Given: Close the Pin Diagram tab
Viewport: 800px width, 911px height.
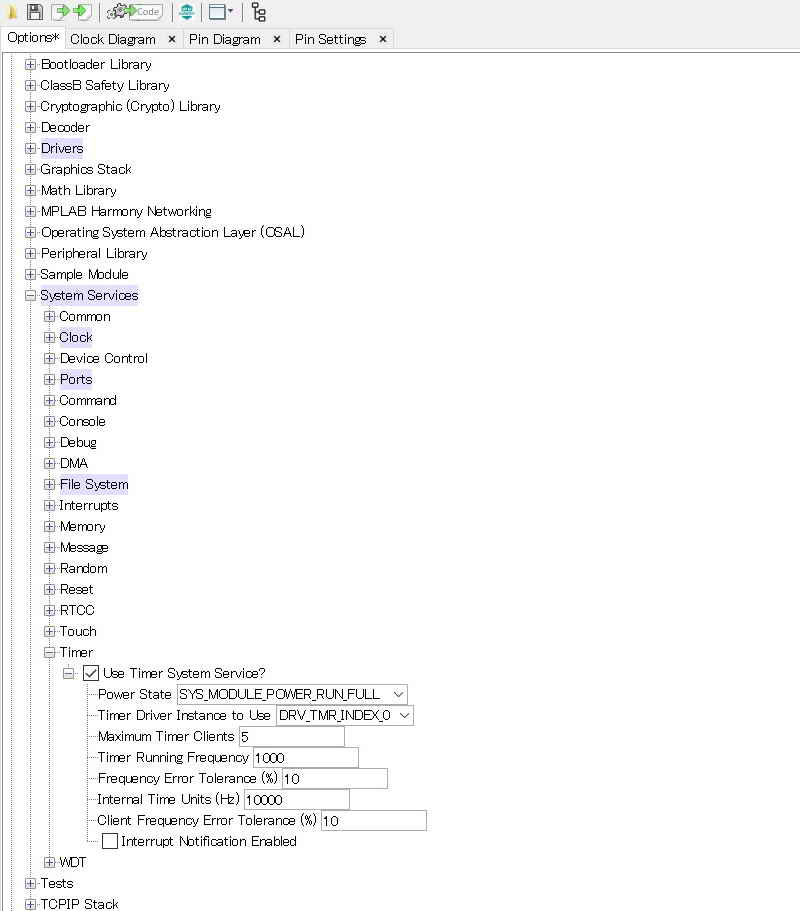Looking at the screenshot, I should (277, 39).
